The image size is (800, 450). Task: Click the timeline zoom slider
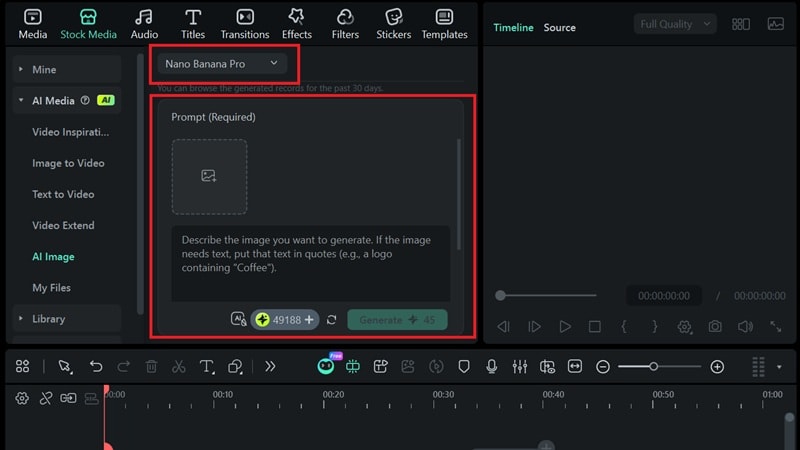660,366
